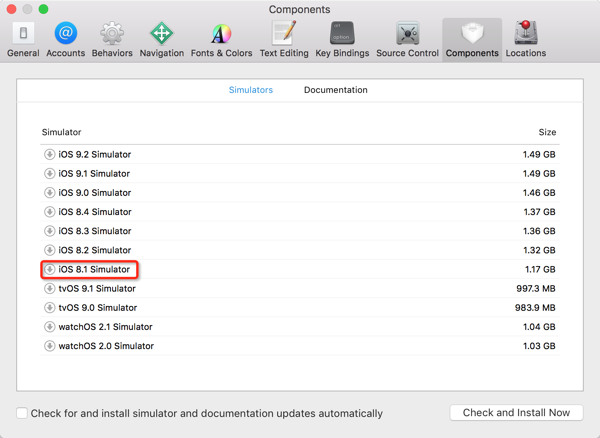Screen dimensions: 600x438
Task: Switch to the Simulators tab
Action: pos(251,90)
